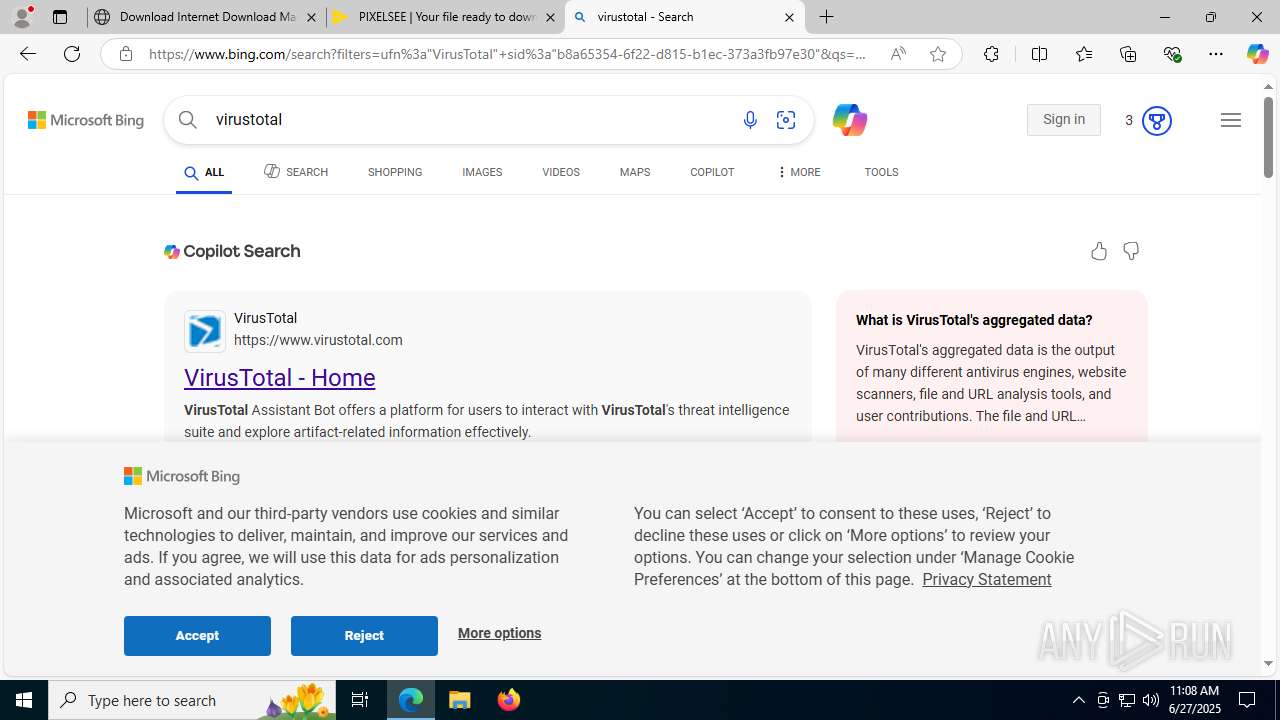The width and height of the screenshot is (1280, 720).
Task: Open the Favorites list icon
Action: (1083, 54)
